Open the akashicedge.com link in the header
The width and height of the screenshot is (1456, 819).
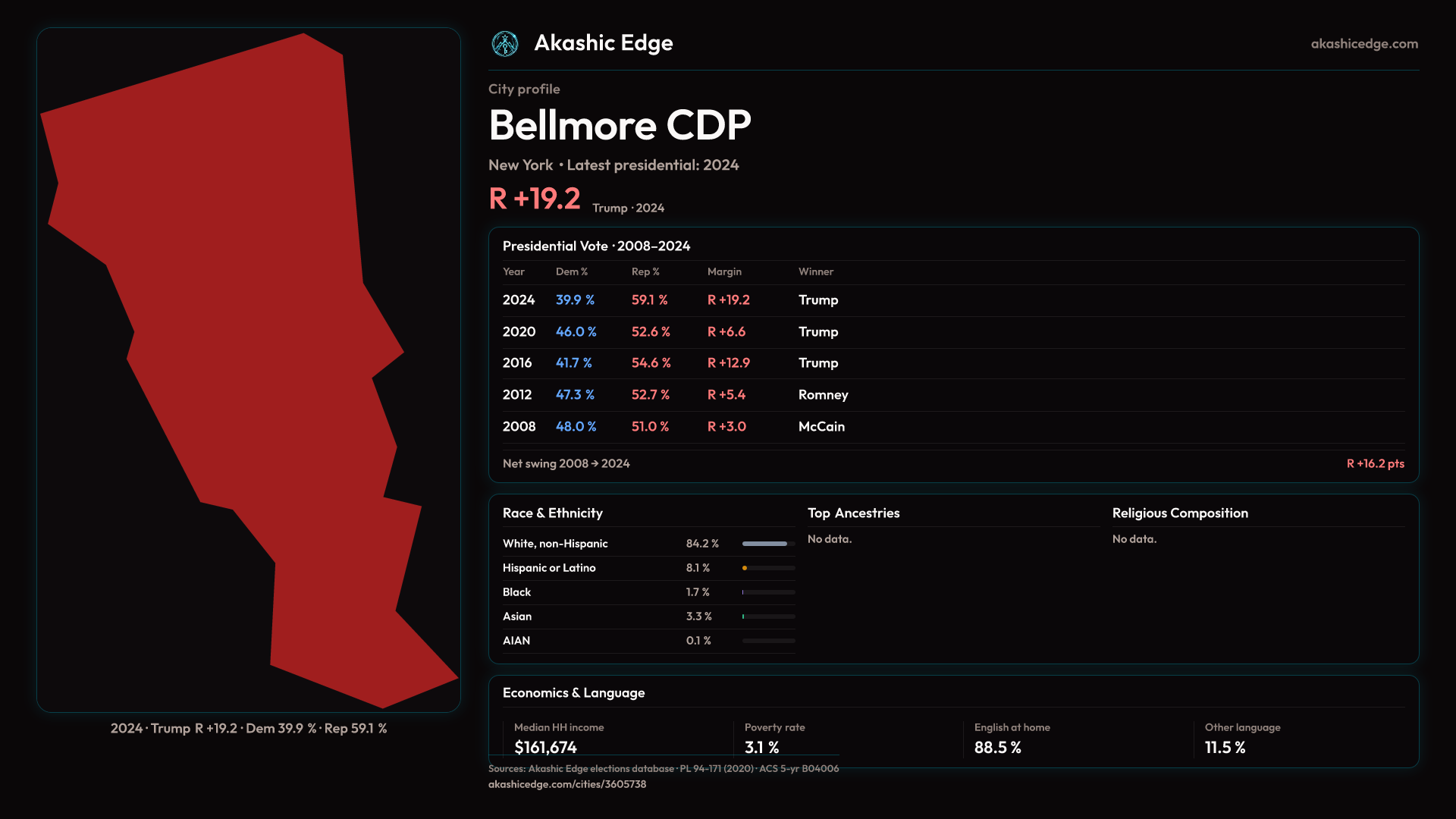point(1363,44)
